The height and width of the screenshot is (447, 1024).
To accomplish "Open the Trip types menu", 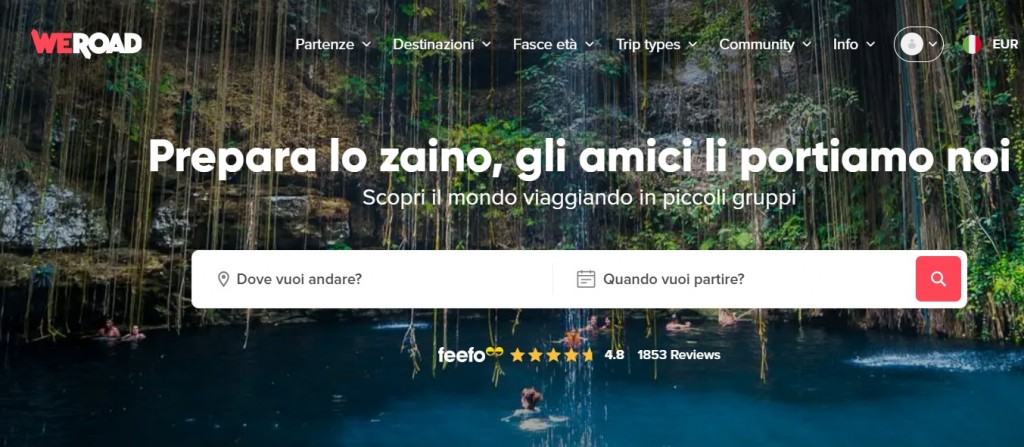I will (x=656, y=44).
